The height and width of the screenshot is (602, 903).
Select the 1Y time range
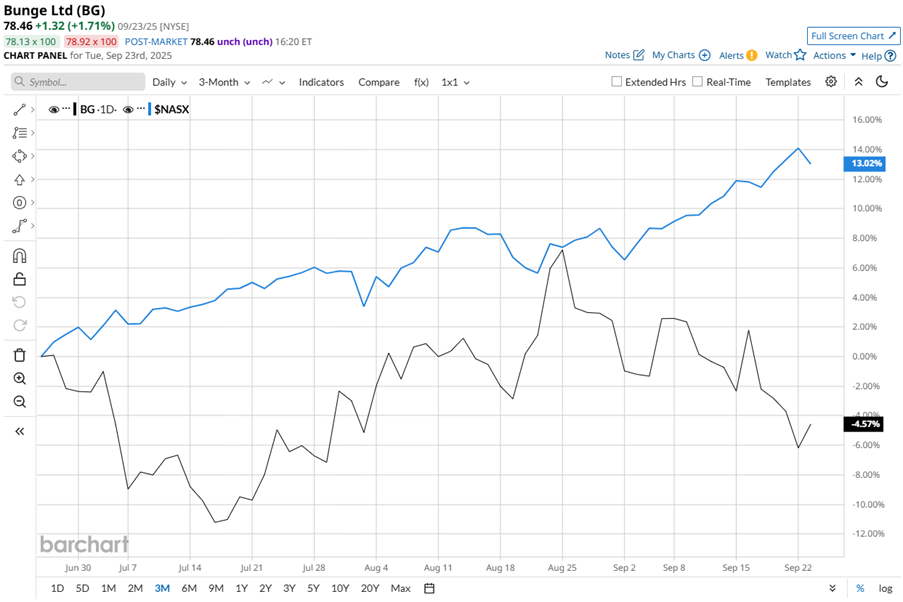[241, 588]
